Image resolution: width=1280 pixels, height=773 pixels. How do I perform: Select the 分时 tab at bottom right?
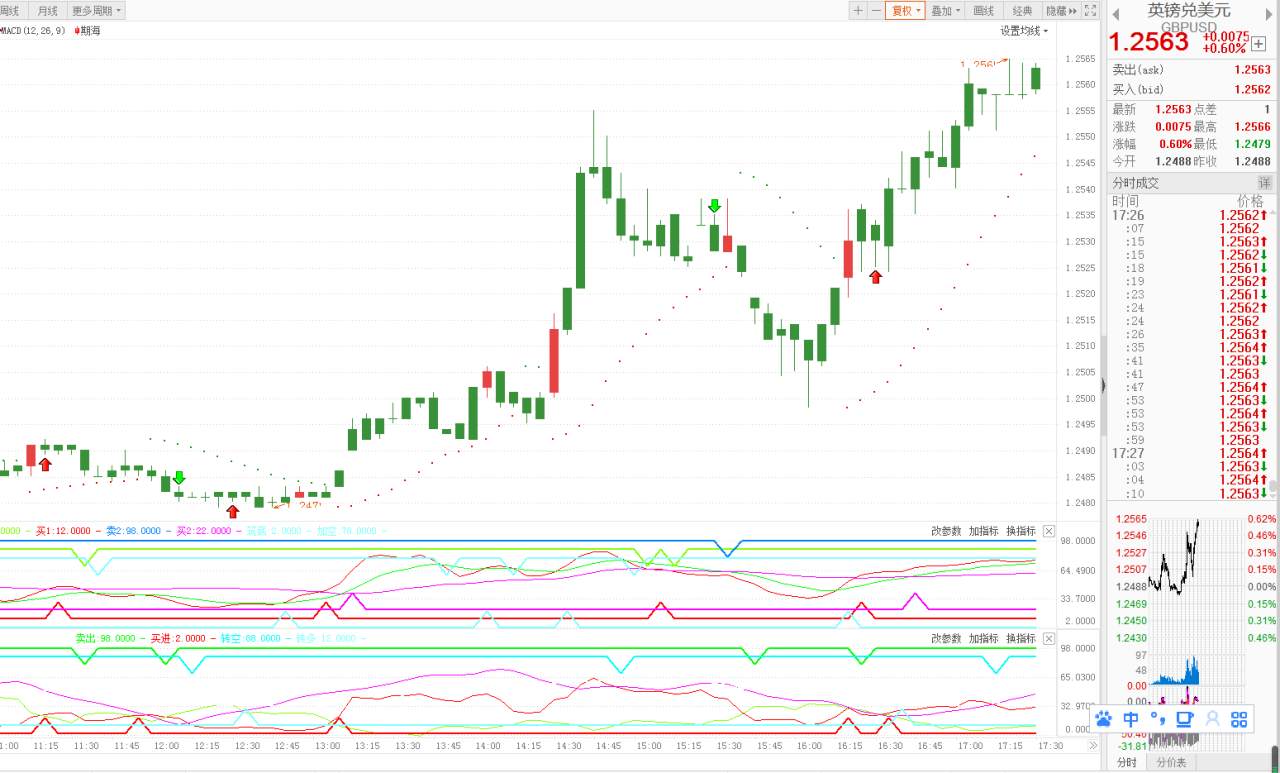click(x=1127, y=763)
